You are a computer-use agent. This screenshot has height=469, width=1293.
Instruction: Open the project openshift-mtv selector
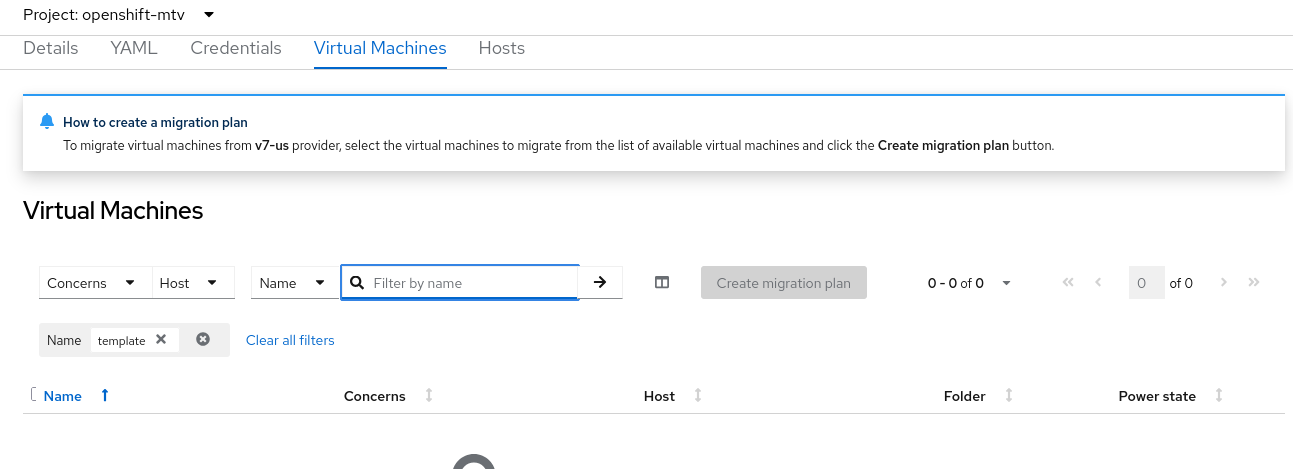pyautogui.click(x=119, y=15)
